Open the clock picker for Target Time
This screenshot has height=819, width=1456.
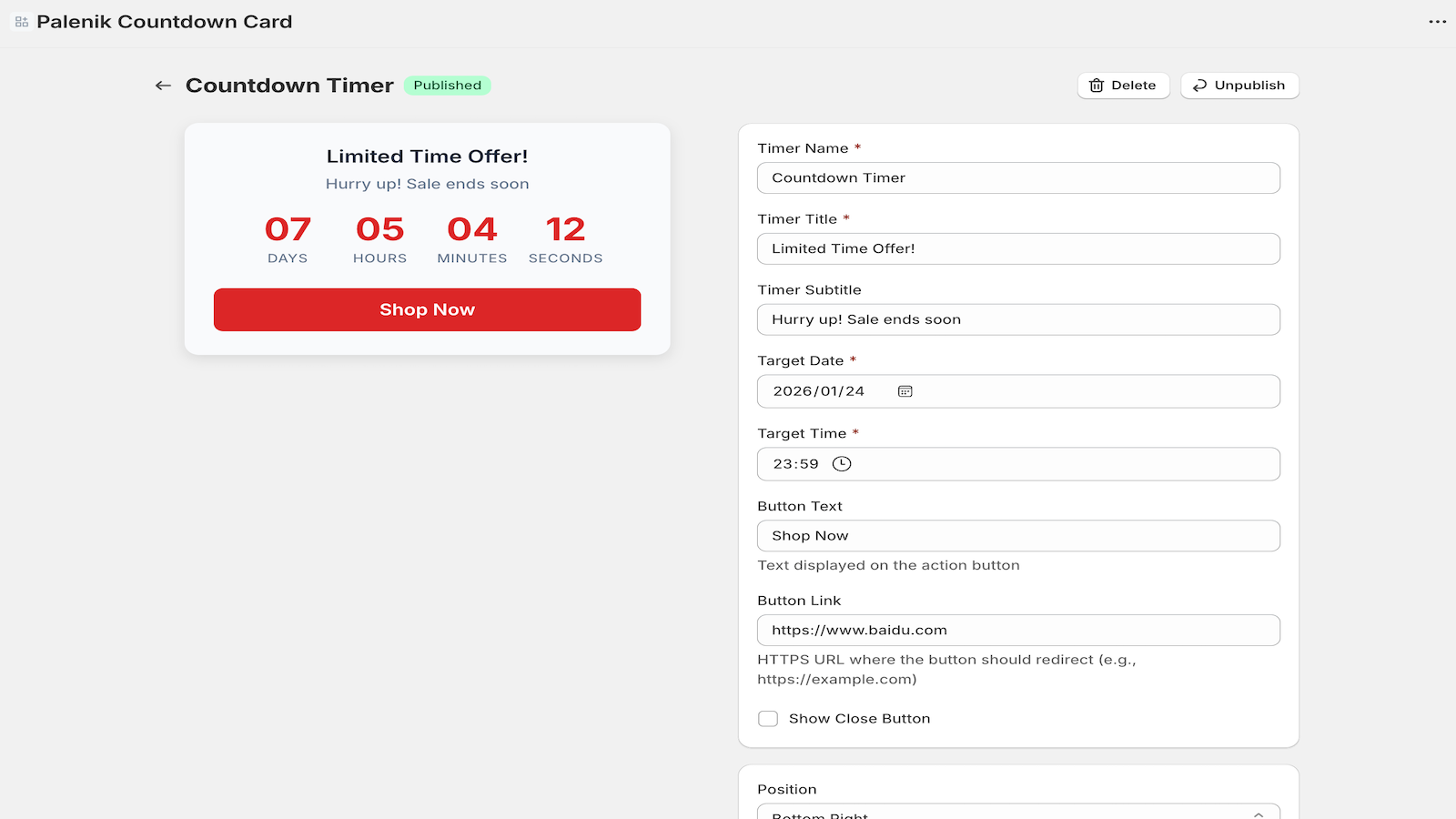(842, 463)
